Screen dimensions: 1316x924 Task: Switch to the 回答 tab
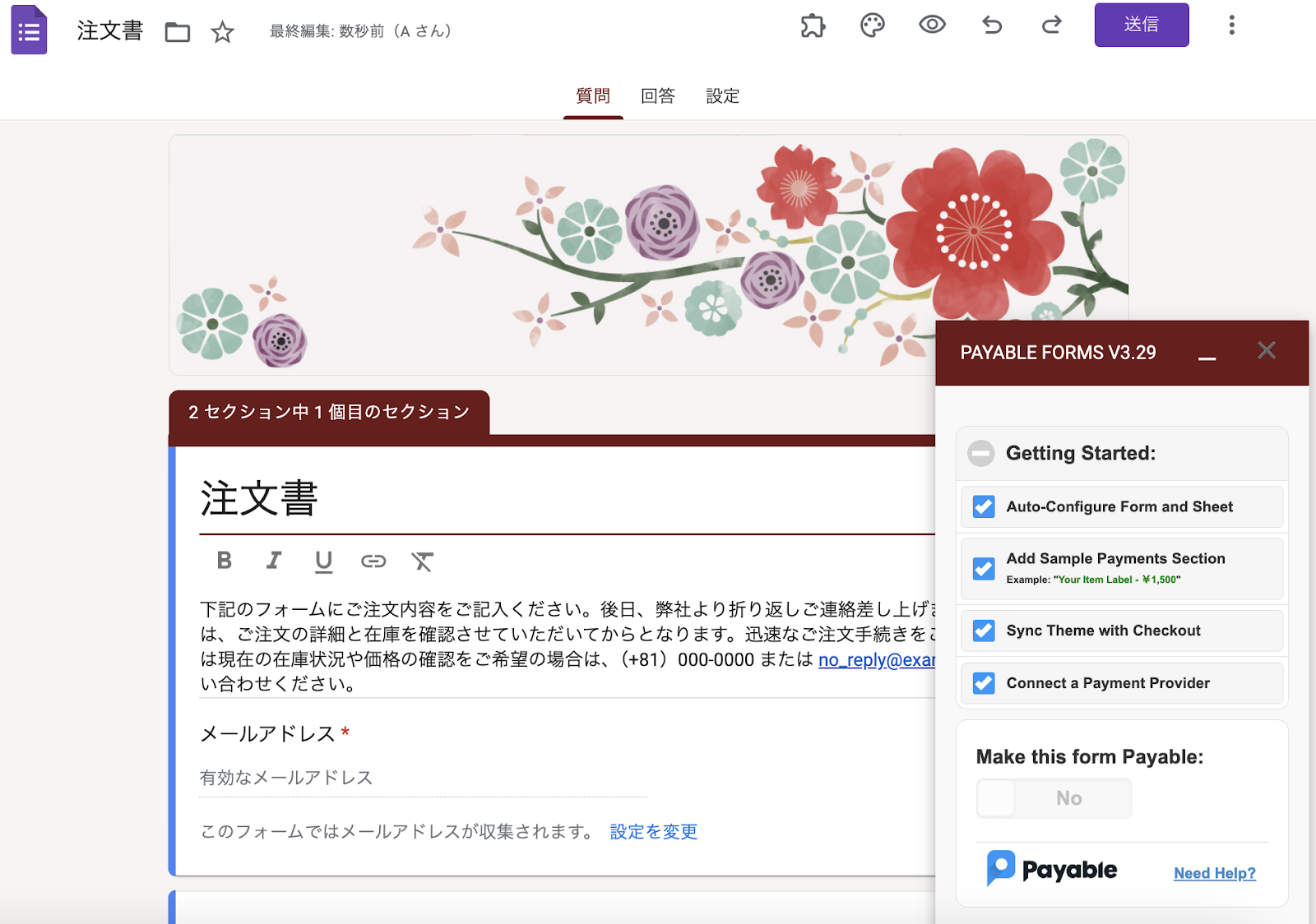point(658,96)
